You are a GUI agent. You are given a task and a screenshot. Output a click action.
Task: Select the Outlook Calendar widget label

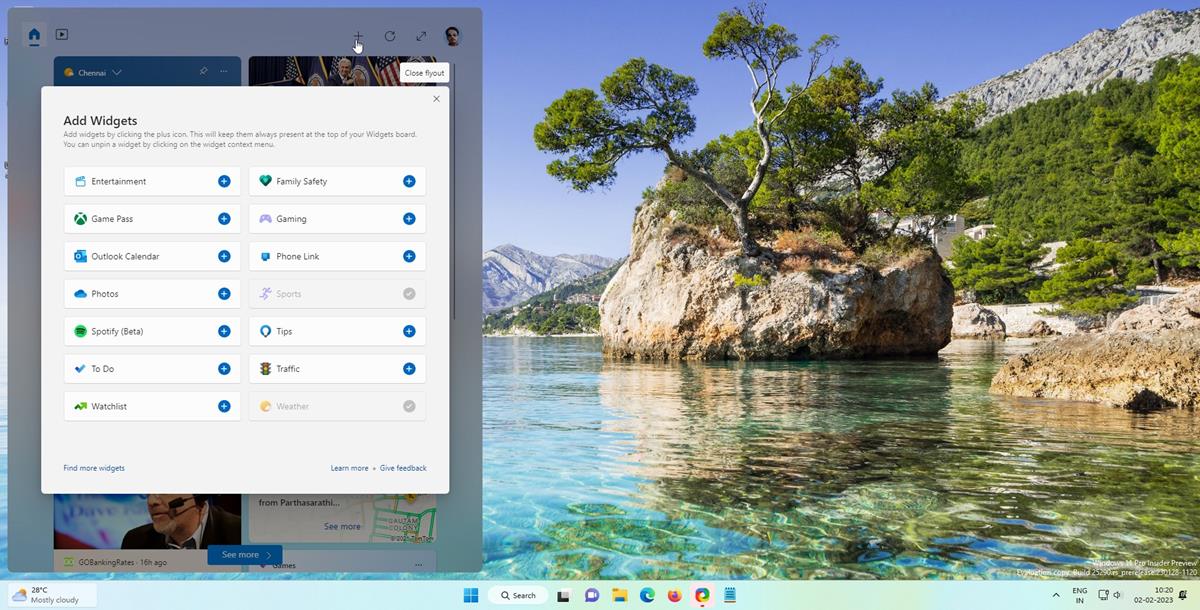125,256
